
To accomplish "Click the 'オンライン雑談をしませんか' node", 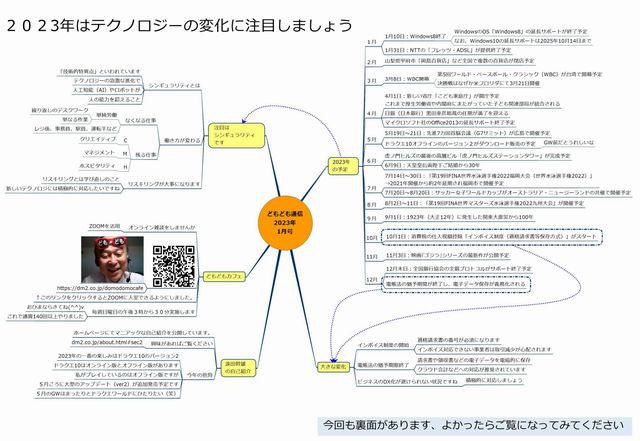I will pos(162,227).
